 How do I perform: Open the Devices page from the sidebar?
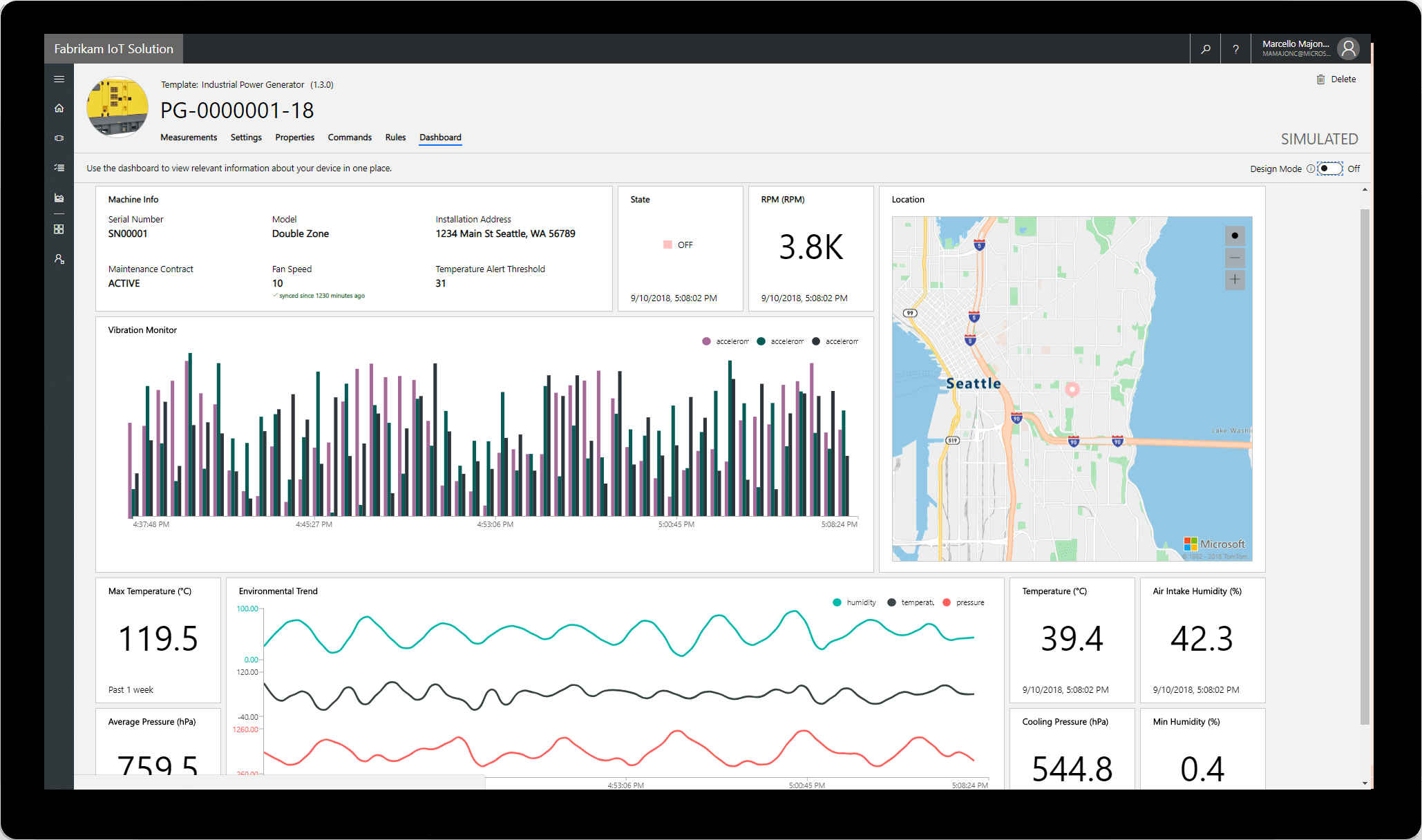(59, 138)
